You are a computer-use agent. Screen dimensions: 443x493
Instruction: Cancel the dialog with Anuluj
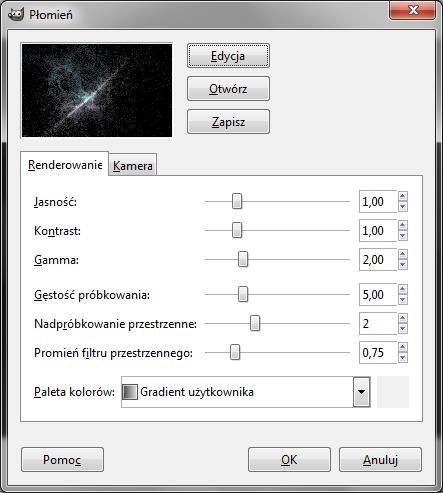point(380,460)
